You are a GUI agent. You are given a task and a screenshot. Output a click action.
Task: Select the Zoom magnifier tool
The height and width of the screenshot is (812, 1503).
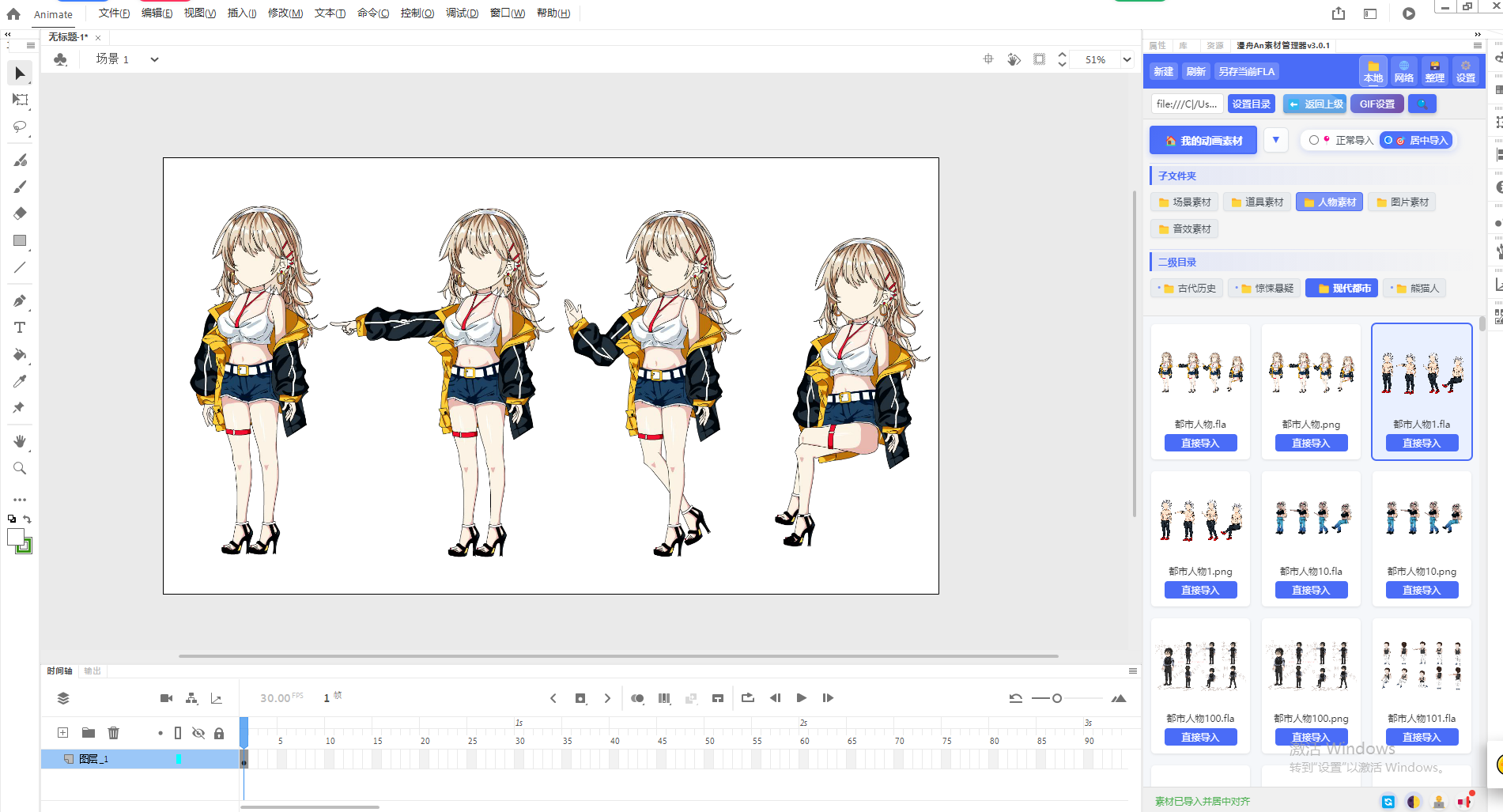[x=20, y=468]
